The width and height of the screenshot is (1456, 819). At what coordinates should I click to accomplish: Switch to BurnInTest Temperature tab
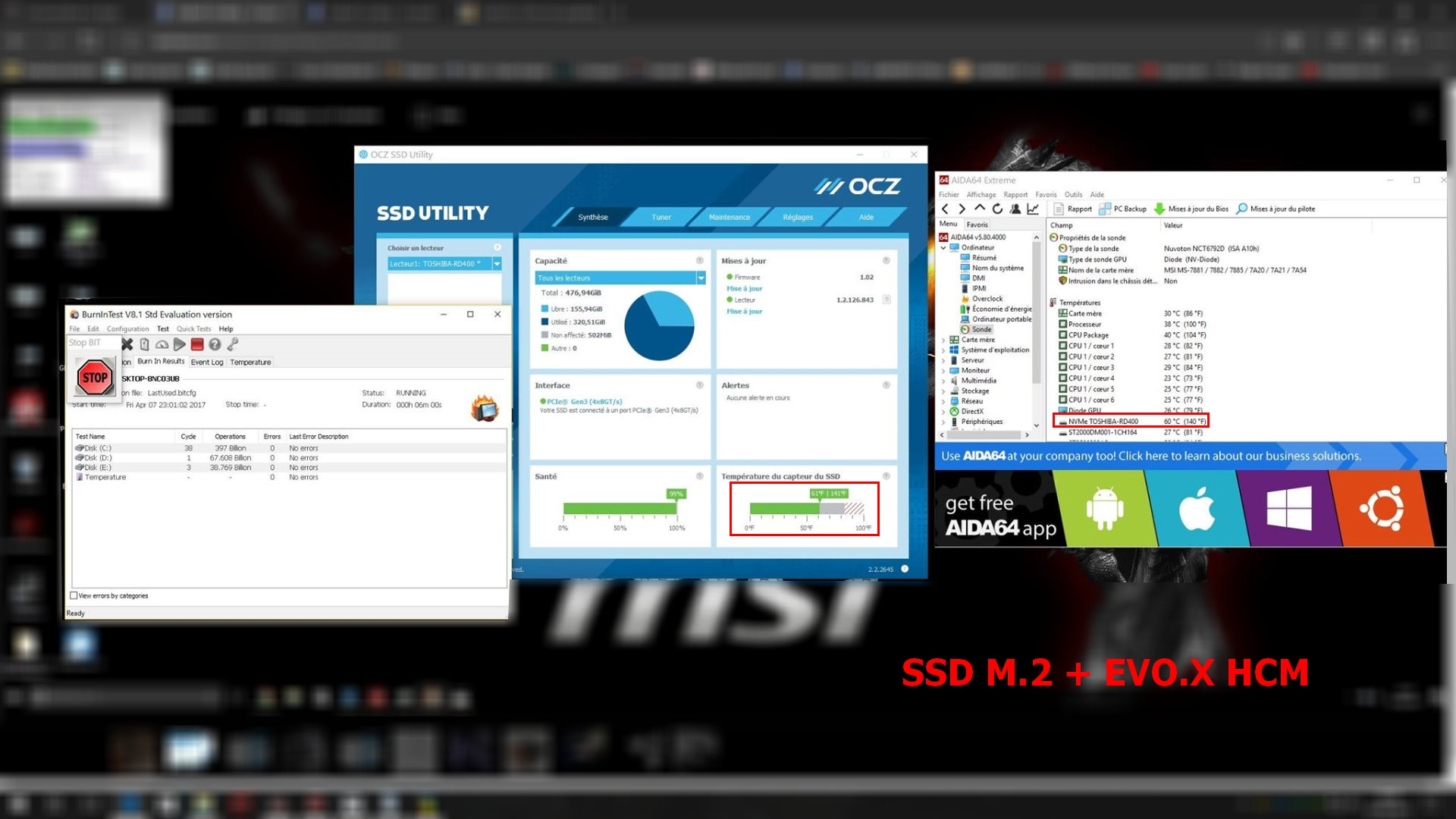point(250,362)
